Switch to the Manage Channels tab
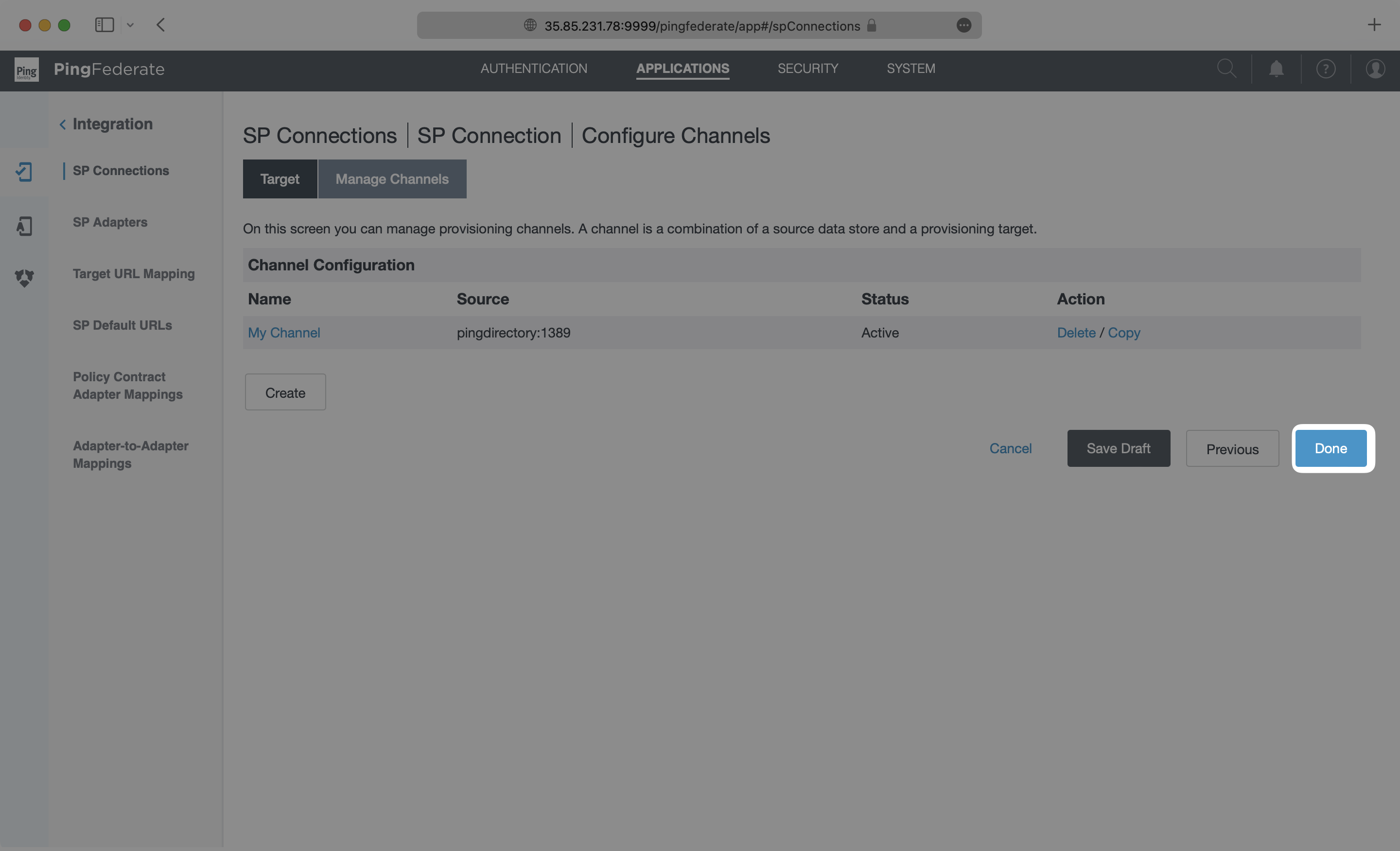The width and height of the screenshot is (1400, 851). tap(391, 179)
